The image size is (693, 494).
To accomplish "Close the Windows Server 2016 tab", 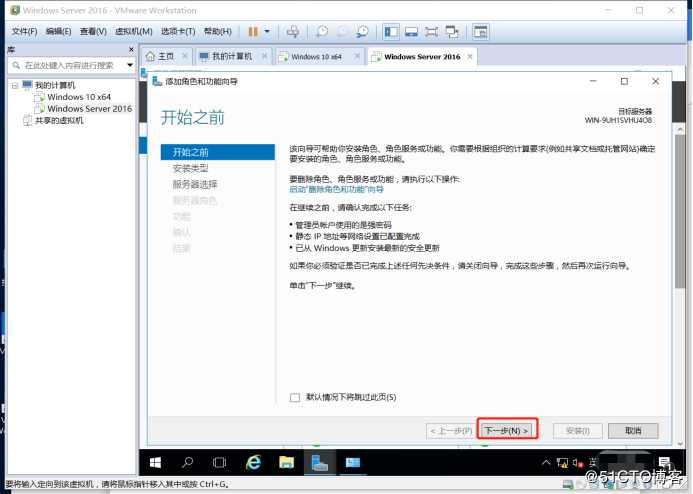I will (x=470, y=57).
